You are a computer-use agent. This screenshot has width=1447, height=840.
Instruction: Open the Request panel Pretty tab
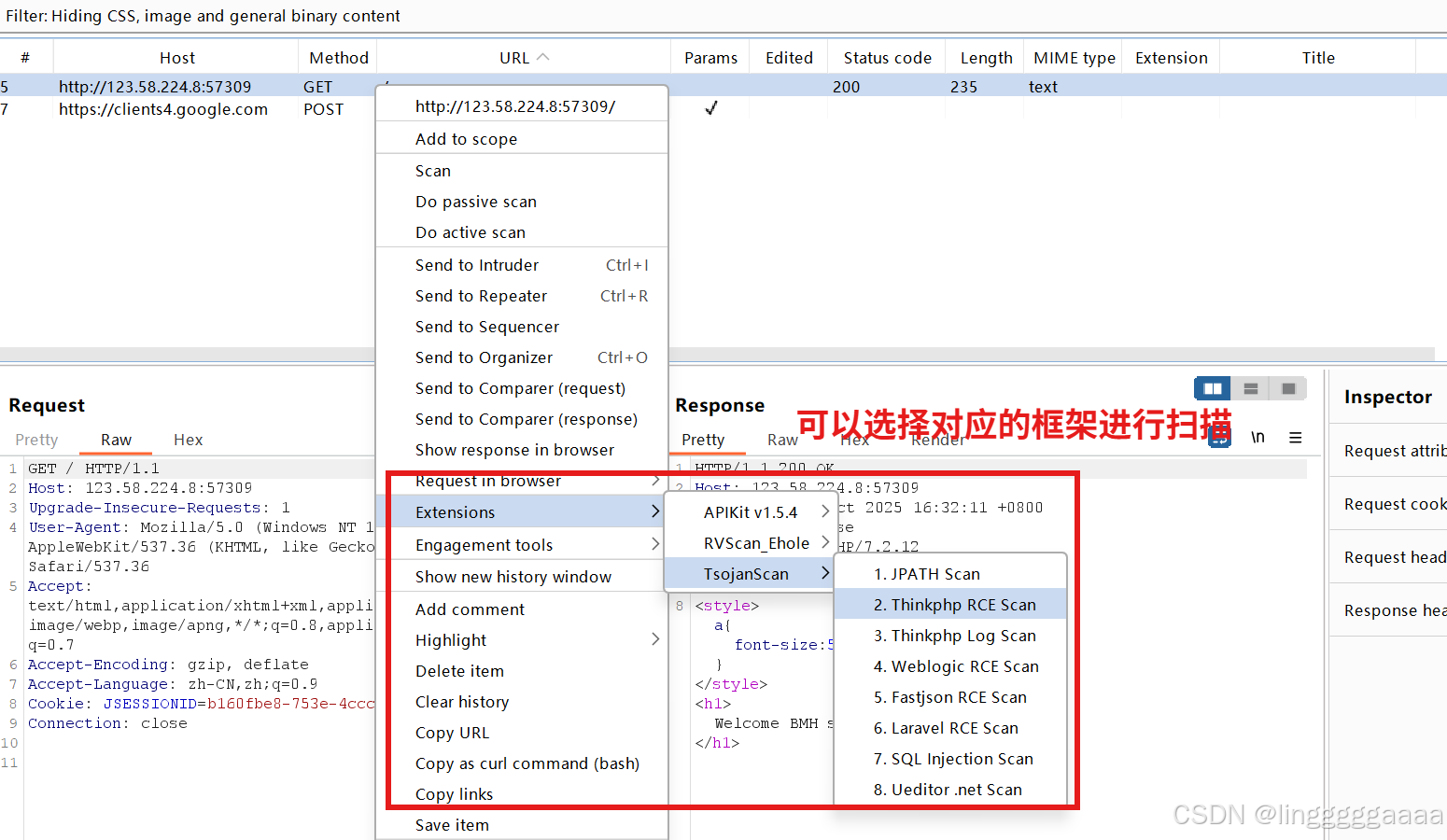(x=36, y=440)
